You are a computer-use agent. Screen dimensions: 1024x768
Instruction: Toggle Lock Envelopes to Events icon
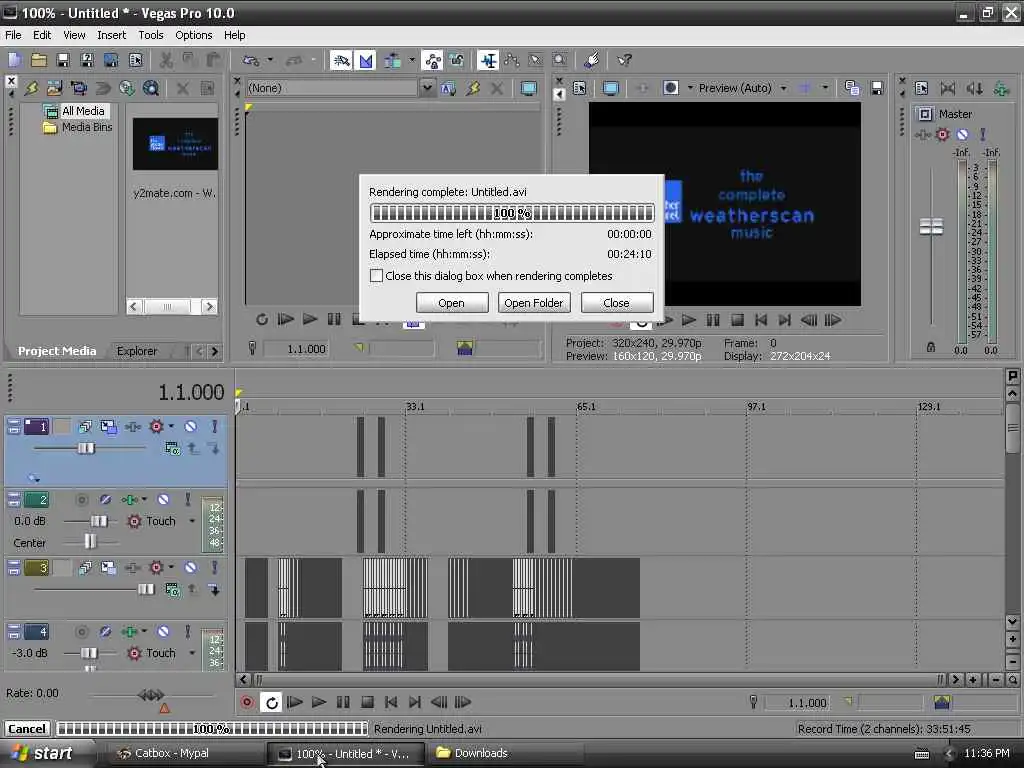click(x=432, y=61)
